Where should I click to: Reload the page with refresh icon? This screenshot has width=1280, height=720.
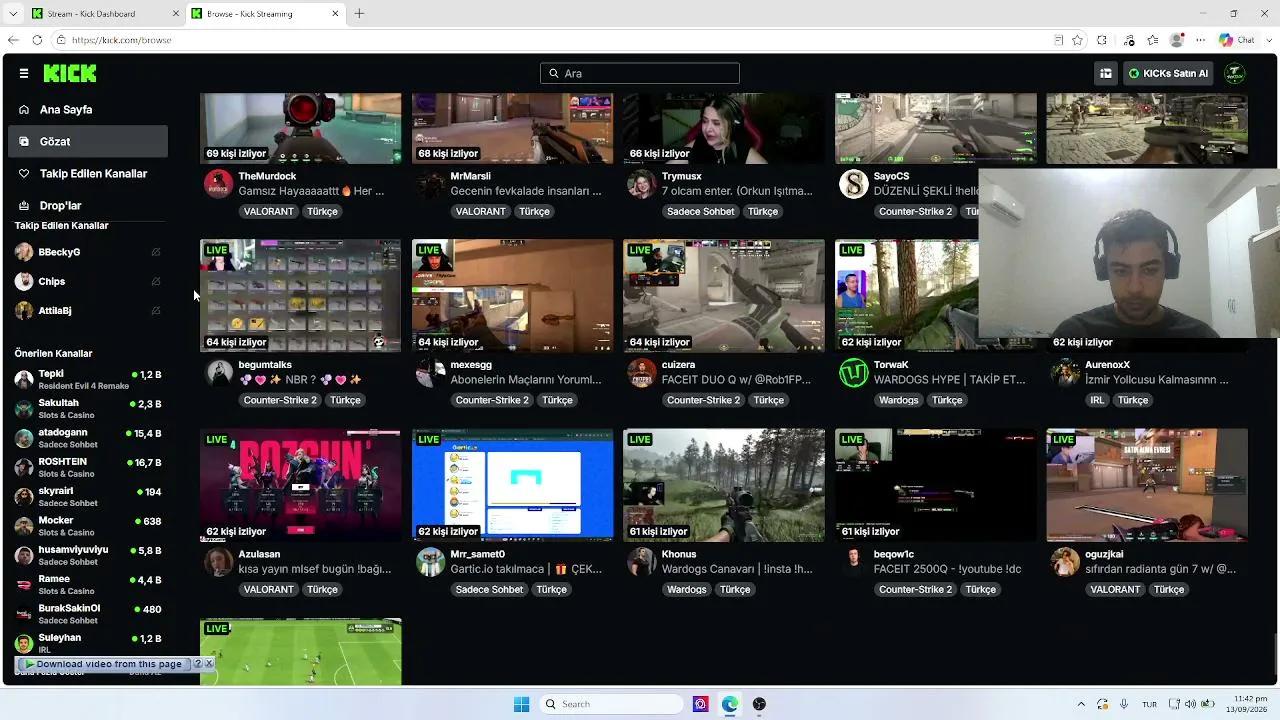tap(37, 40)
